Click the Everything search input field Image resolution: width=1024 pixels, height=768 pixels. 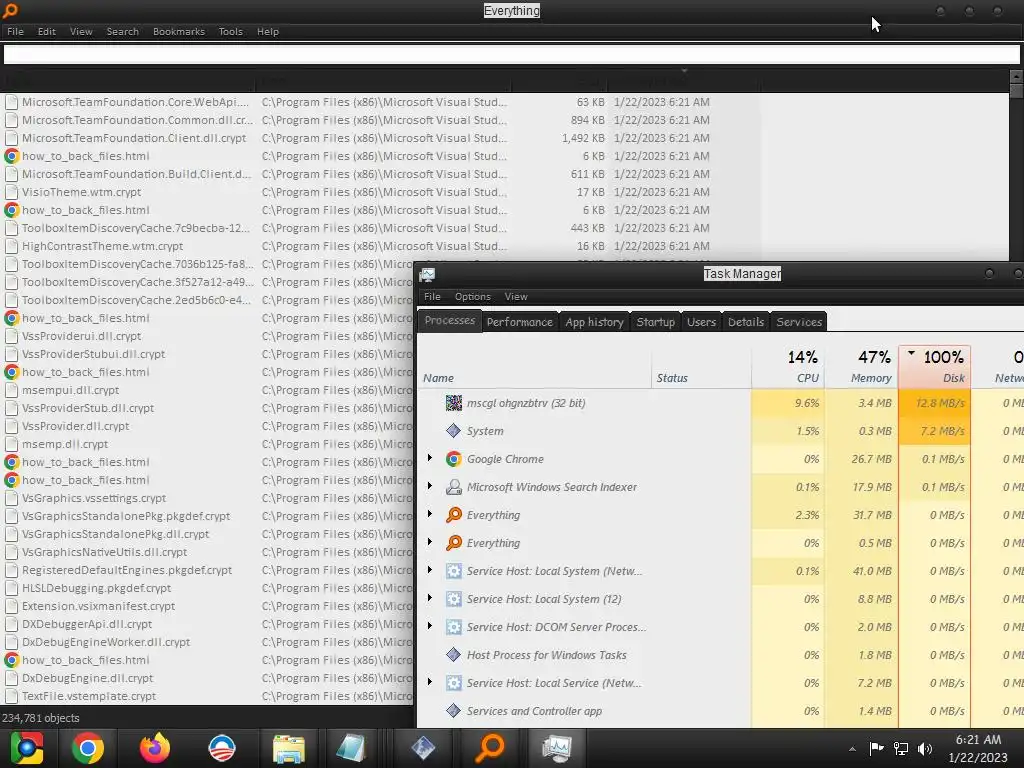pos(511,55)
